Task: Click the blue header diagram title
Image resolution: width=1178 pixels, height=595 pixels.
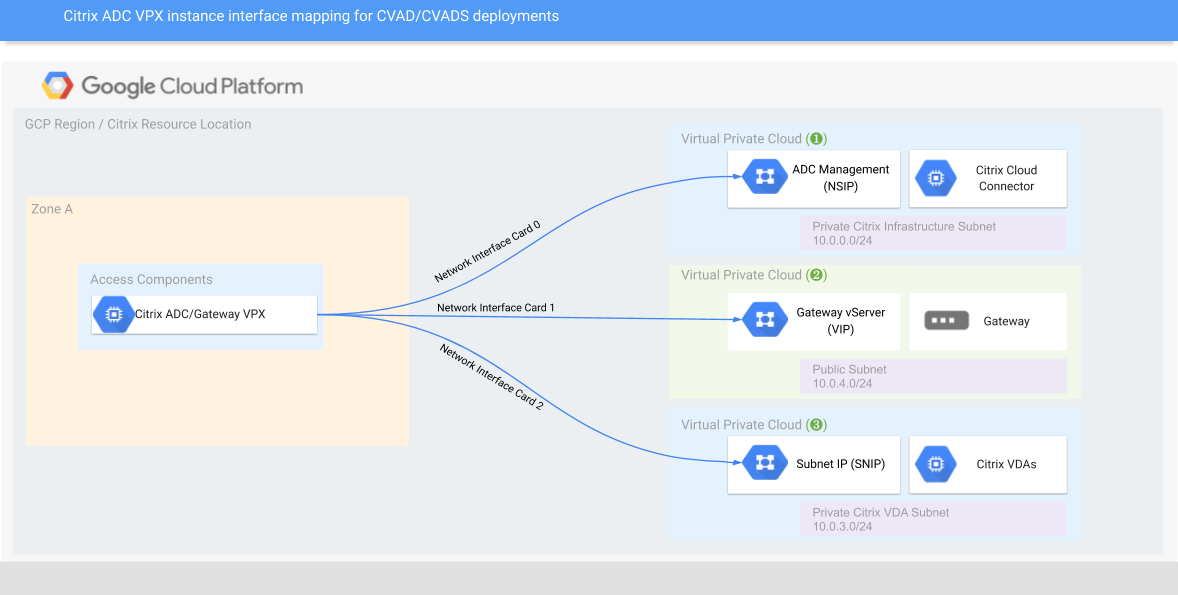Action: coord(311,15)
